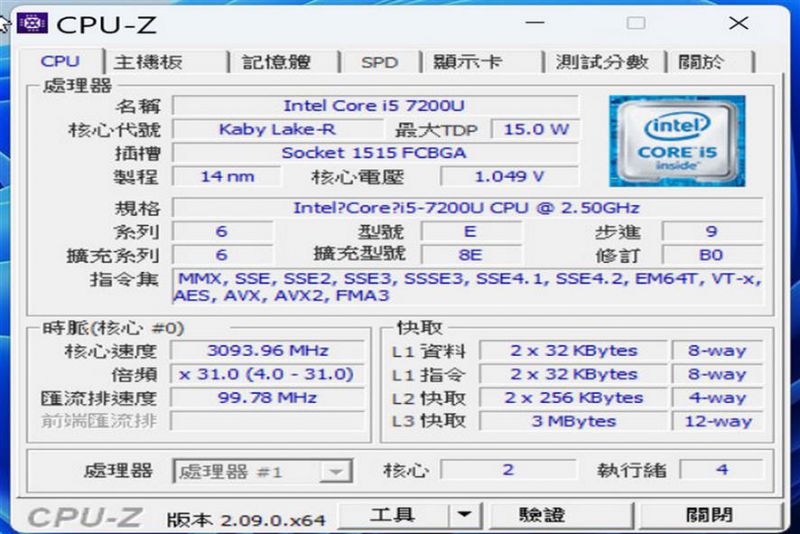Click the core voltage value 1.049 V

[x=510, y=176]
